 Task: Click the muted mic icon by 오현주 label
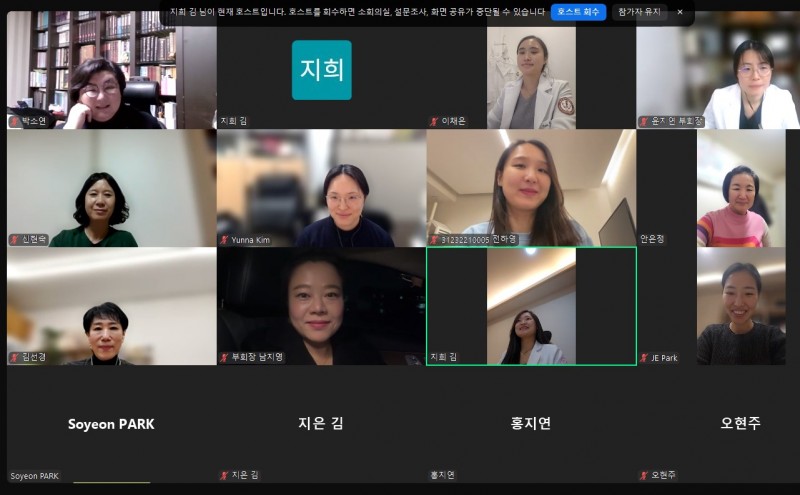(x=645, y=475)
